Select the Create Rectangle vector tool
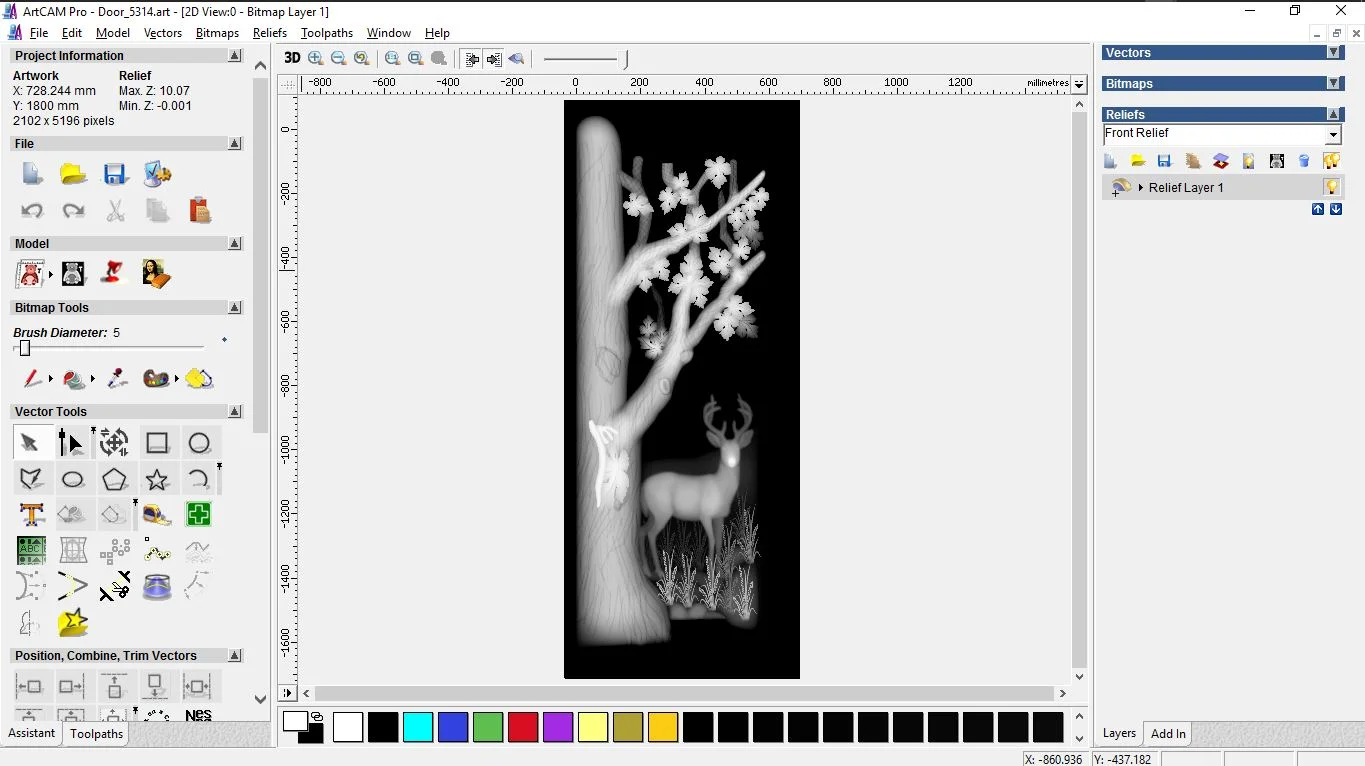Image resolution: width=1365 pixels, height=766 pixels. [157, 443]
